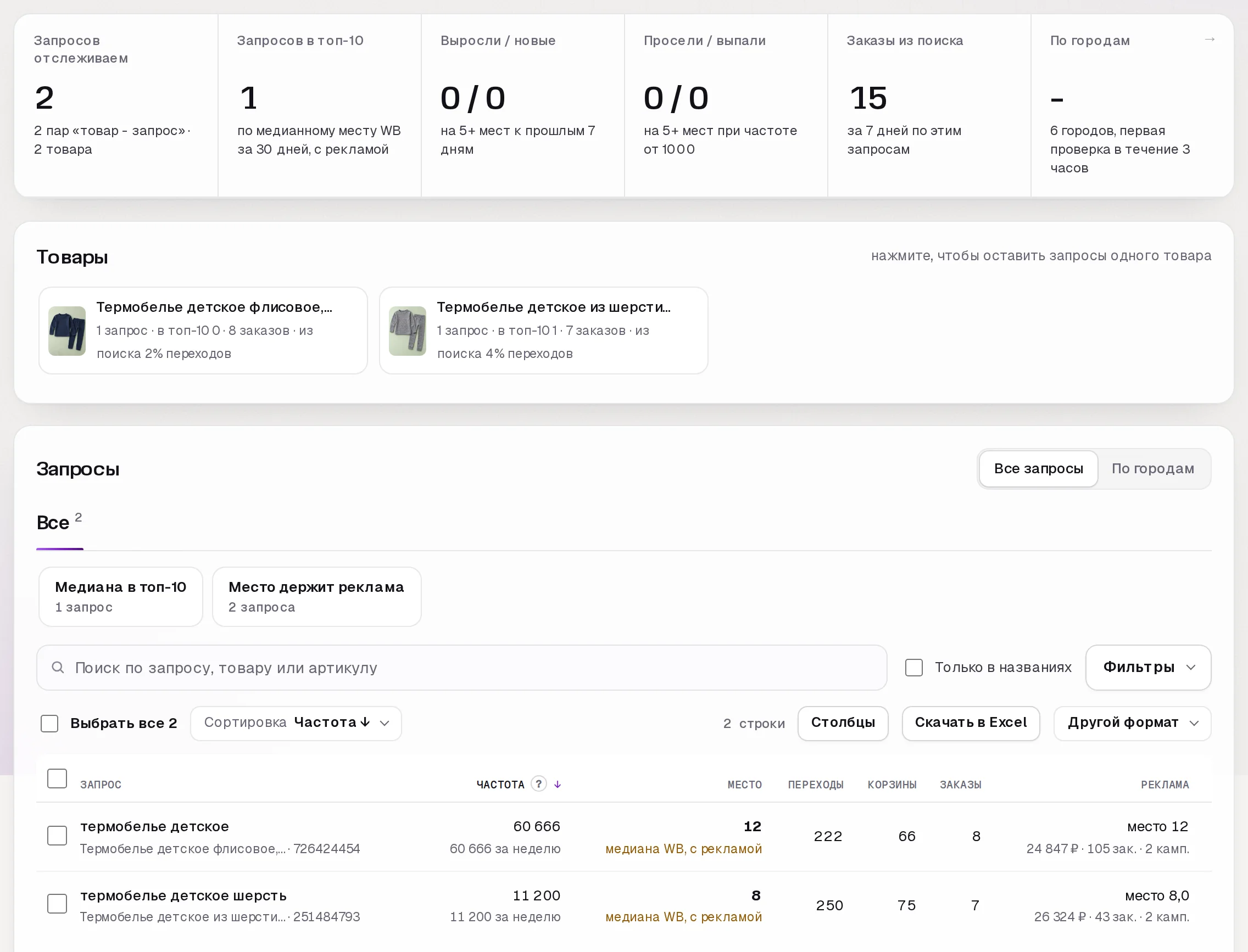Click the МЕСТО column header
The width and height of the screenshot is (1248, 952).
coord(744,785)
